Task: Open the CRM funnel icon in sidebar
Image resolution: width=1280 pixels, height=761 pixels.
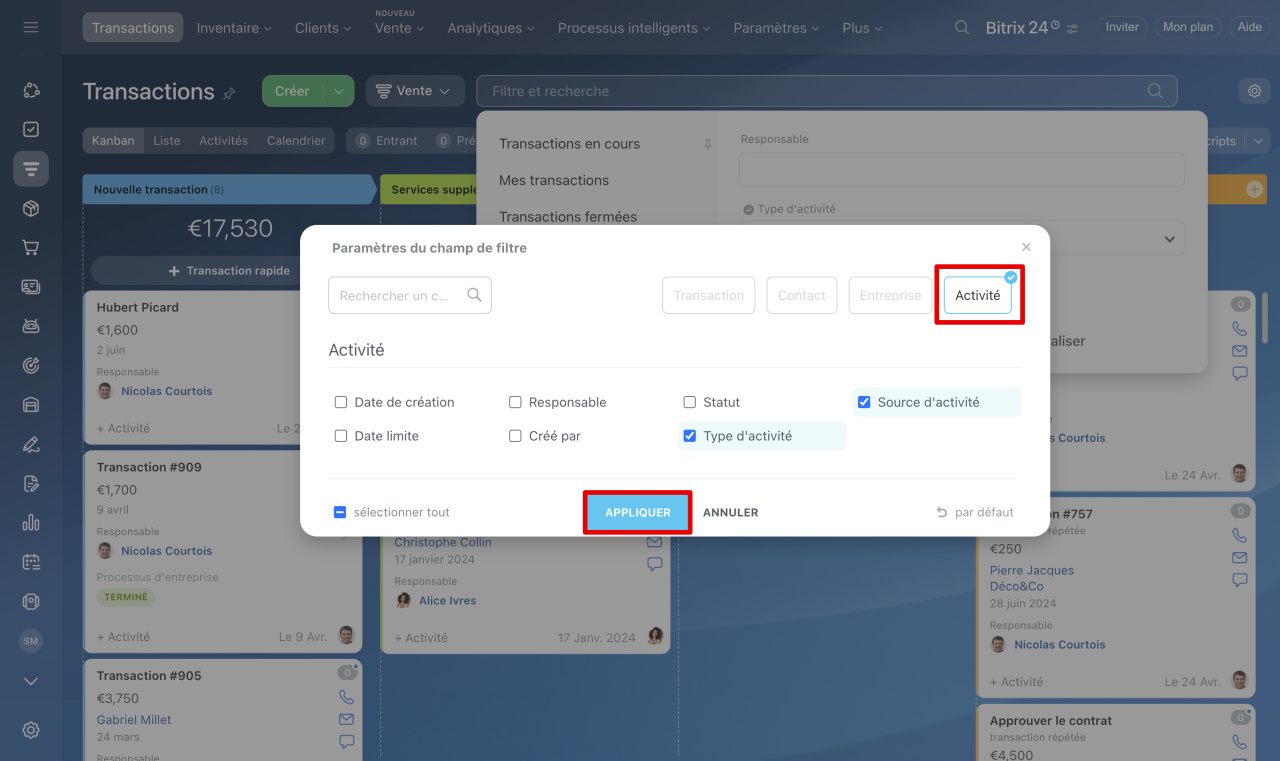Action: pyautogui.click(x=31, y=169)
